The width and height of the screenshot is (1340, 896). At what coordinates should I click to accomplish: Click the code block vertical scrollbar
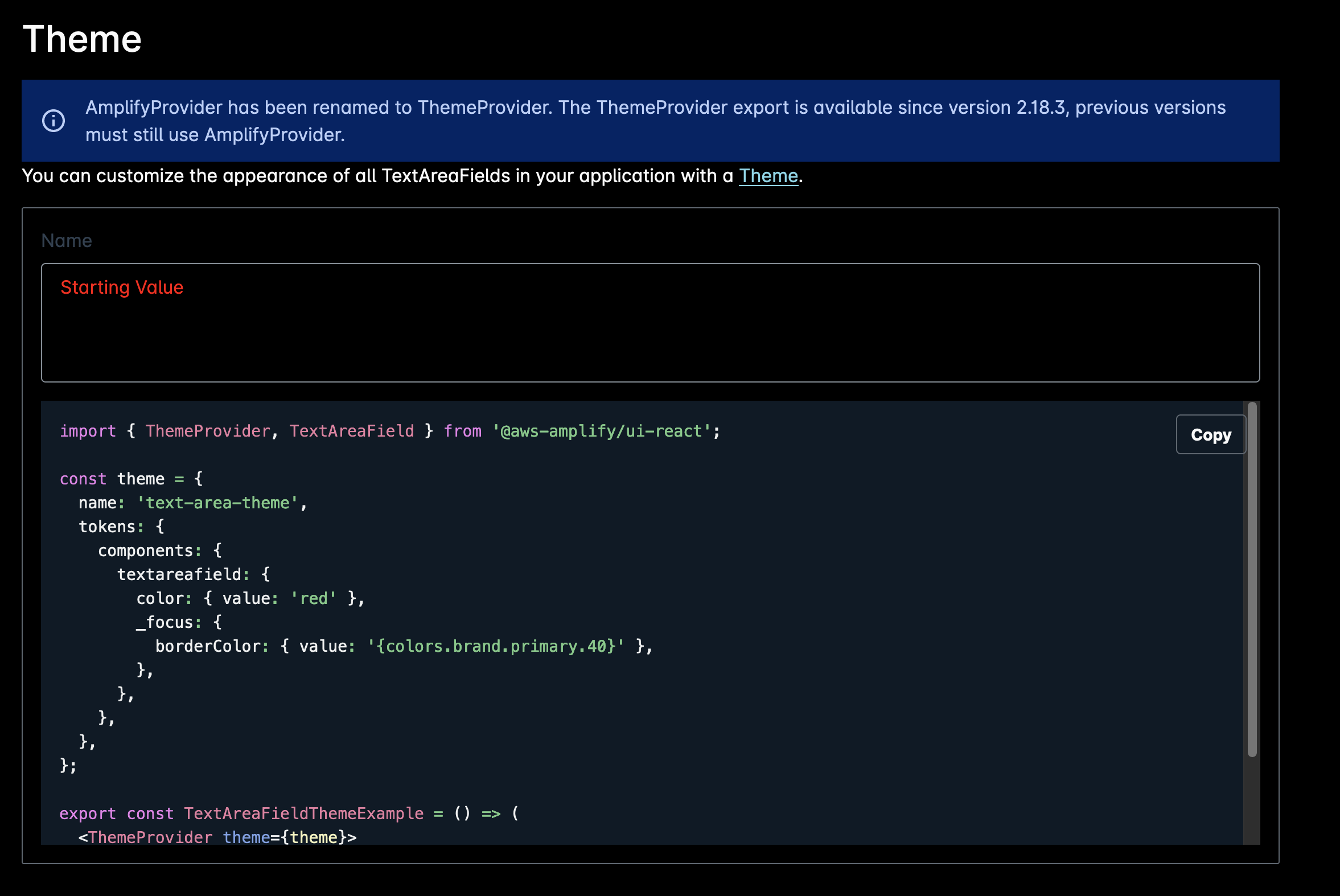point(1251,579)
